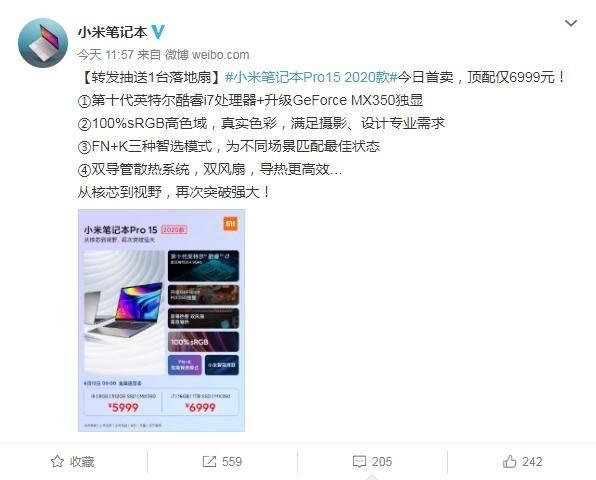Open the 小米笔记本 profile avatar
Image resolution: width=596 pixels, height=480 pixels.
[43, 43]
